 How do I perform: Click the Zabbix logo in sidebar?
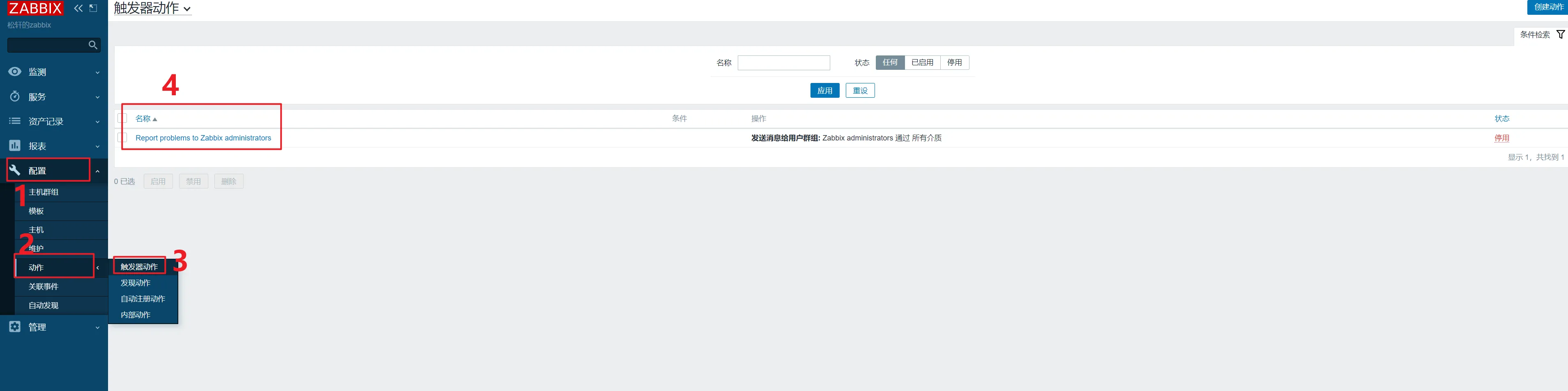(x=35, y=8)
